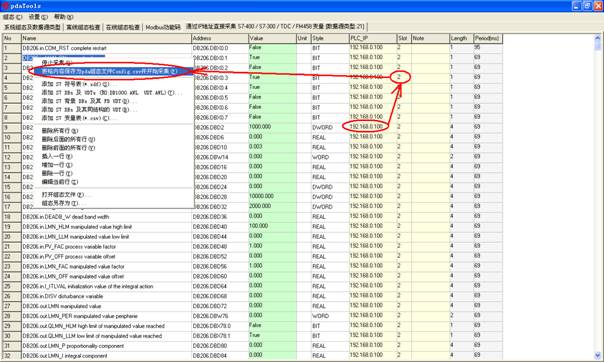This screenshot has width=604, height=362.
Task: Click Period cell 95 in row 1
Action: 488,48
